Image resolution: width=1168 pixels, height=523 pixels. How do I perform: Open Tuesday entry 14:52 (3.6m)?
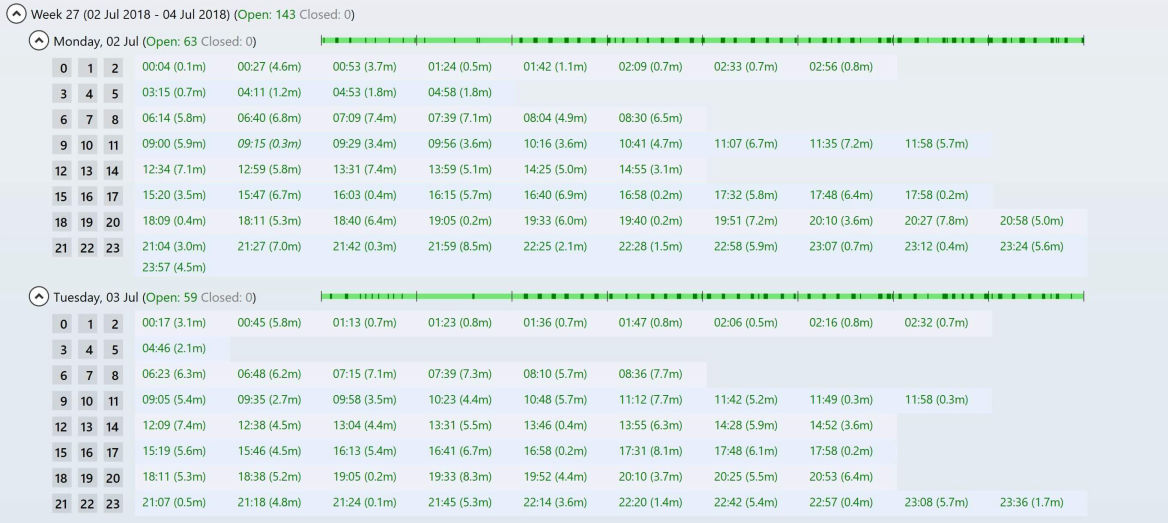coord(841,426)
